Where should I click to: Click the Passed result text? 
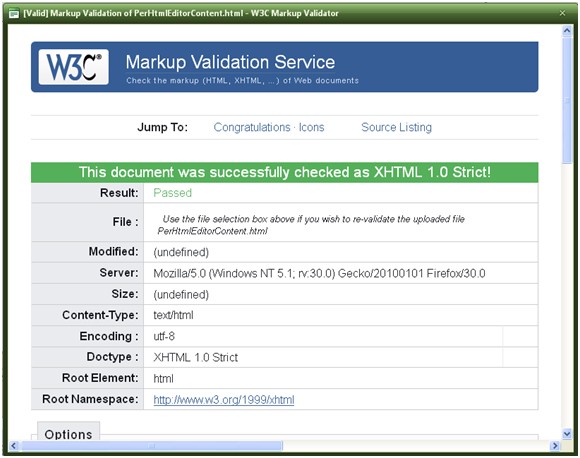click(x=172, y=193)
